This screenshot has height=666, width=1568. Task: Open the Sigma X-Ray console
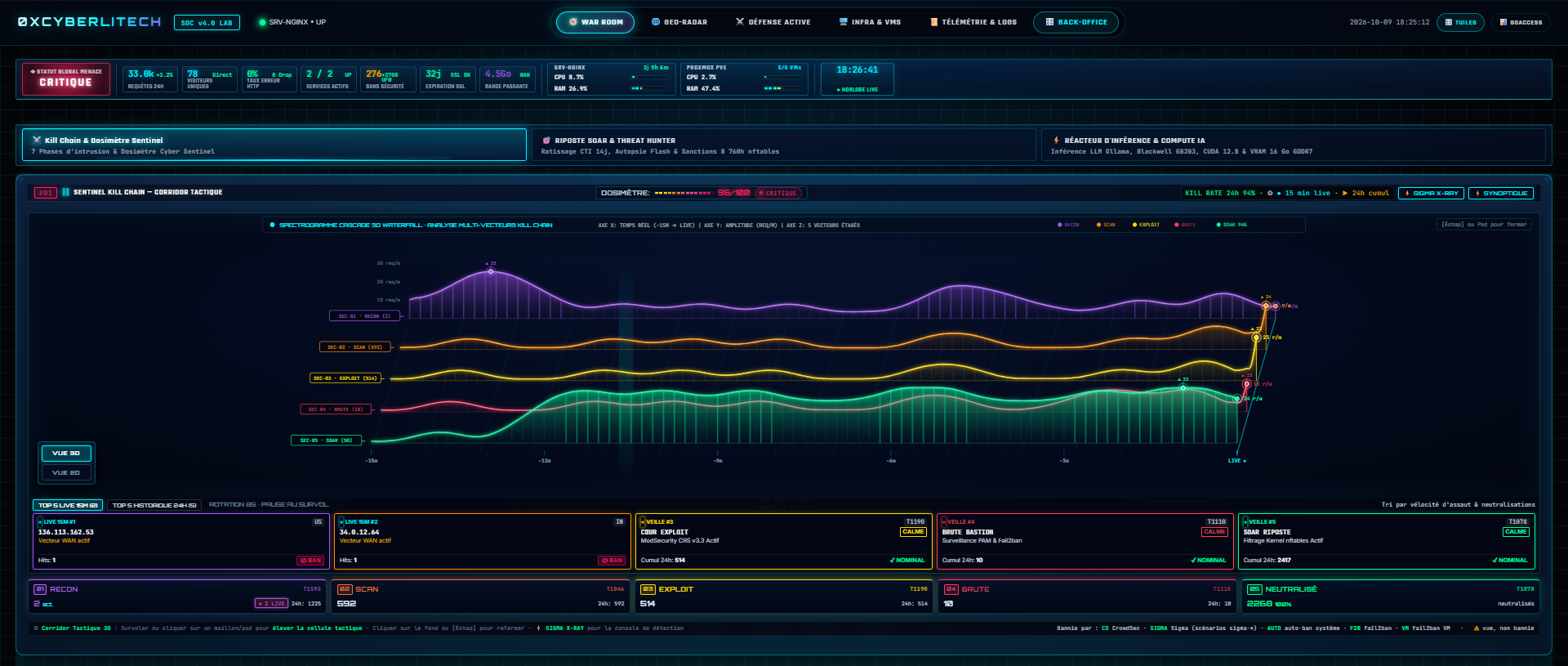click(1431, 193)
